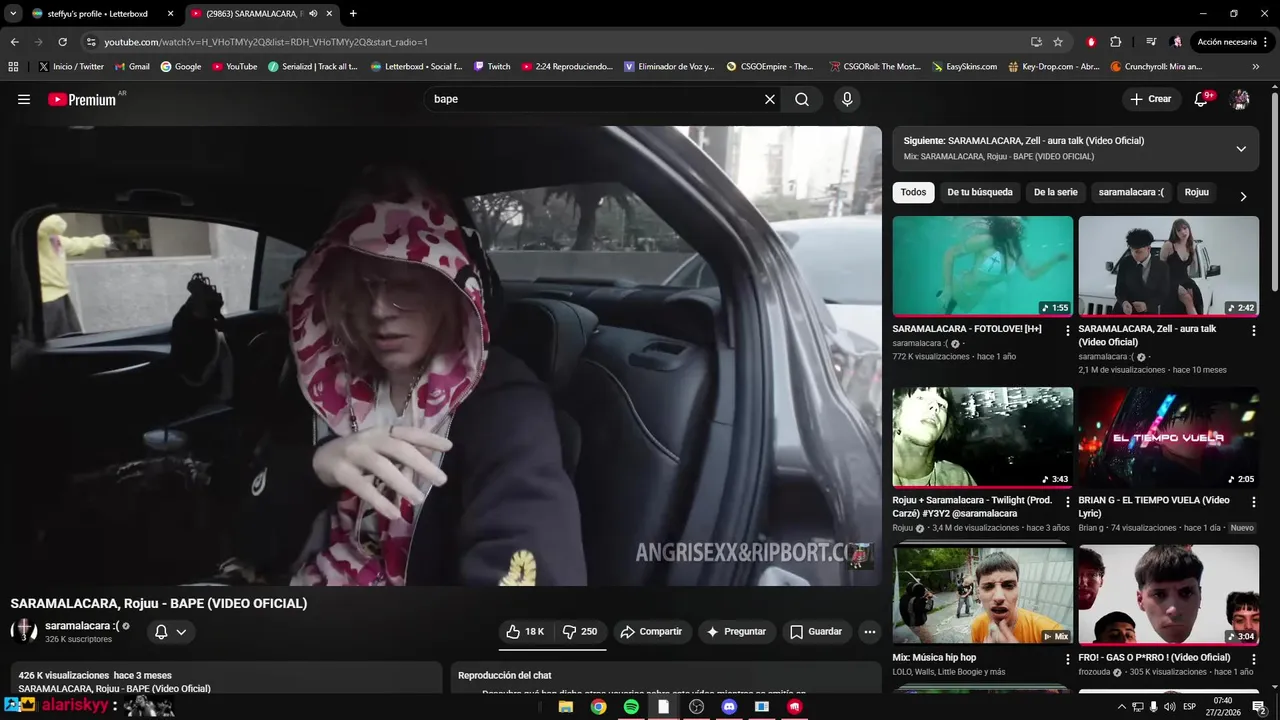Go to YouTube Premium home logo
The height and width of the screenshot is (720, 1280).
[x=82, y=99]
